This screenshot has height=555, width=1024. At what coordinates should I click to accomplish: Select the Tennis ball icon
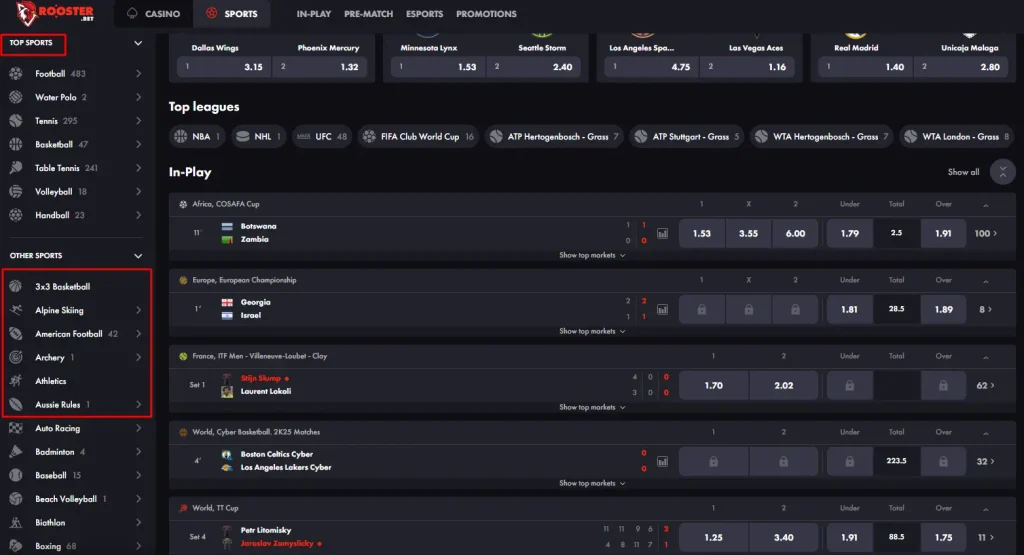tap(16, 121)
